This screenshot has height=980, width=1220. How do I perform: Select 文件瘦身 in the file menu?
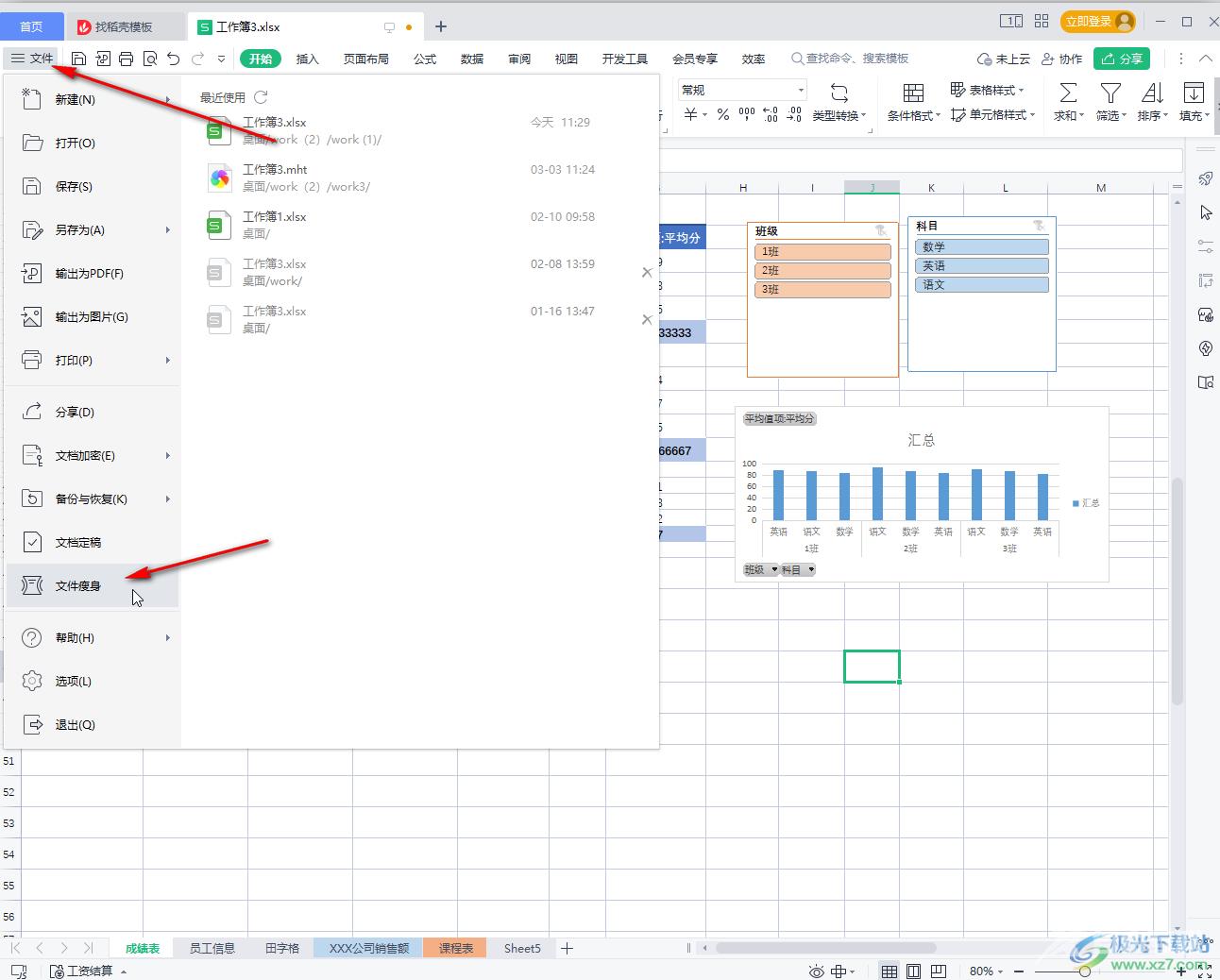click(x=92, y=585)
